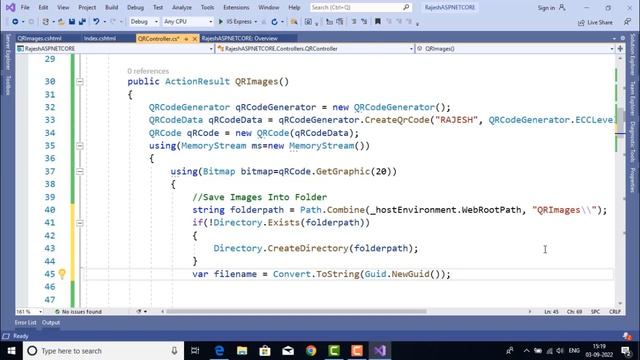Viewport: 640px width, 360px height.
Task: Open the Error List tab
Action: (x=25, y=322)
